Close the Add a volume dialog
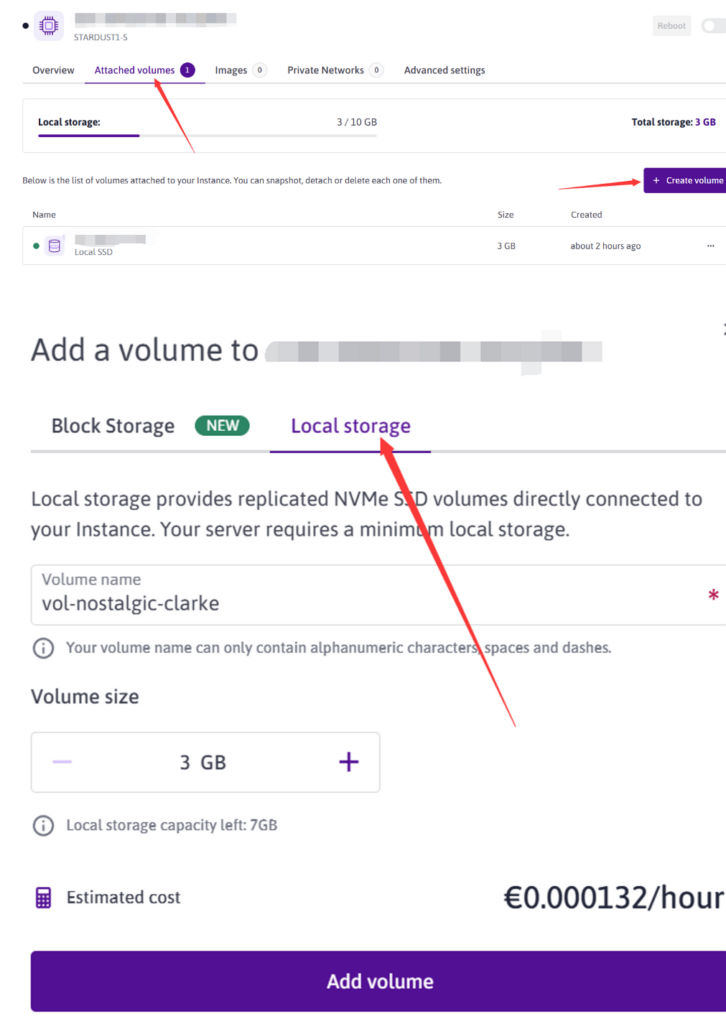This screenshot has height=1024, width=726. [x=722, y=330]
